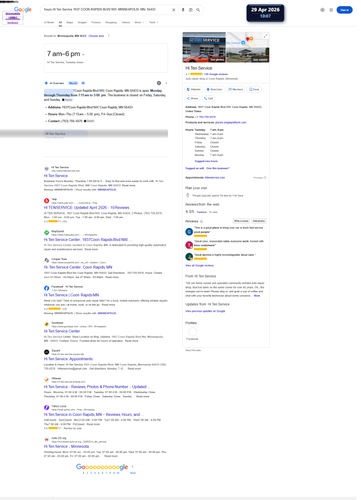Click the AI Overview round badge icon
The height and width of the screenshot is (500, 361).
(159, 83)
